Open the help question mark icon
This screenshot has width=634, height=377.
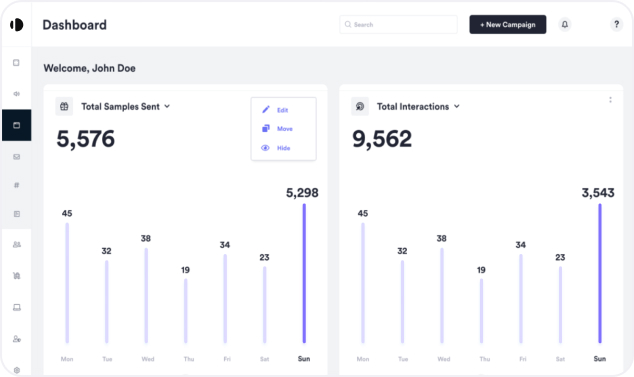pos(616,25)
